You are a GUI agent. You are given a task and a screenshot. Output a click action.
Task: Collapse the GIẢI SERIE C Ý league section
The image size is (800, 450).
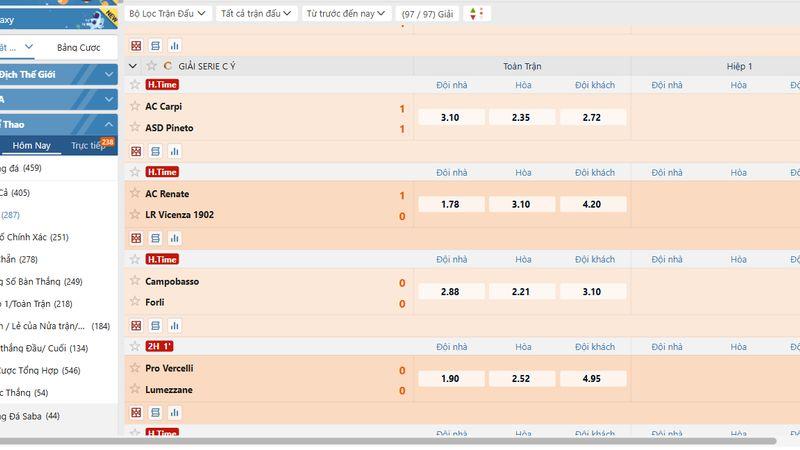pos(133,66)
